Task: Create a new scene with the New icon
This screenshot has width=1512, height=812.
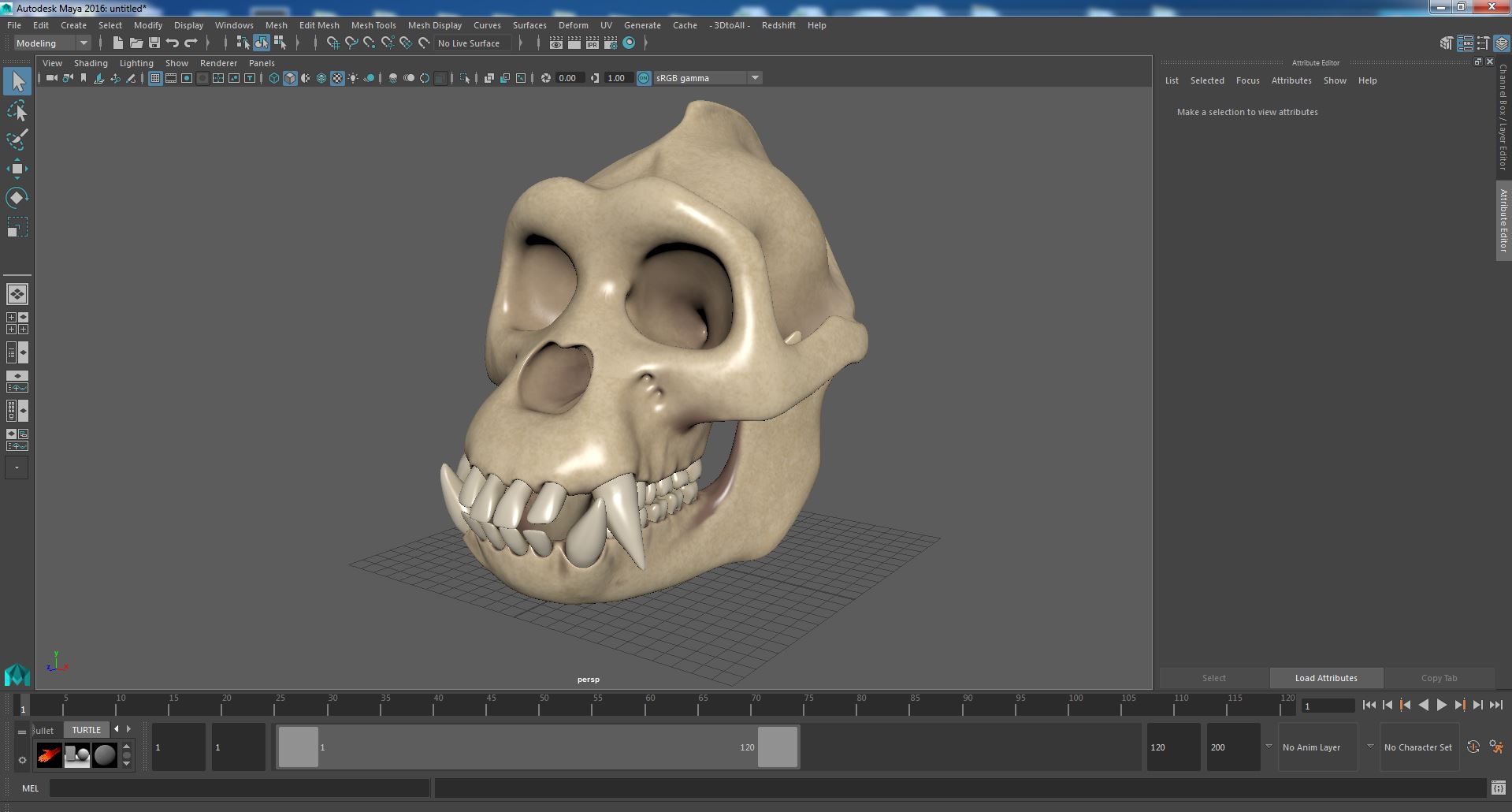Action: 118,43
